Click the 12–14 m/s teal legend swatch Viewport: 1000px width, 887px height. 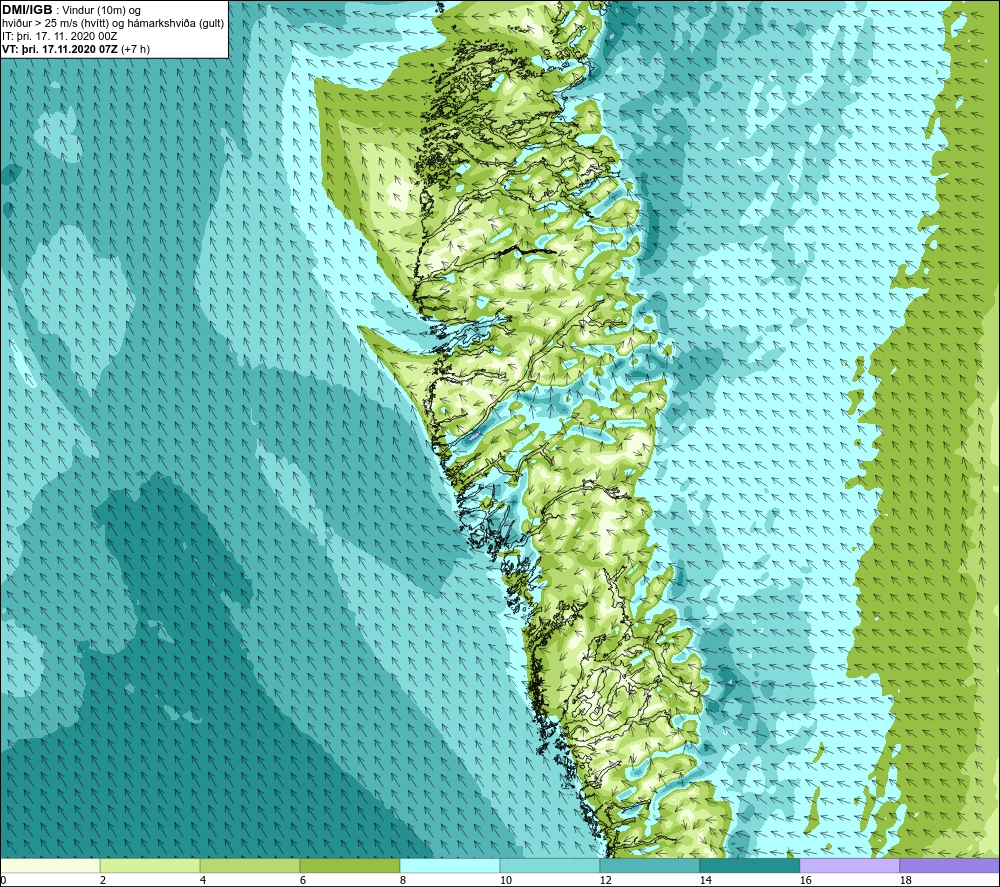tap(649, 865)
